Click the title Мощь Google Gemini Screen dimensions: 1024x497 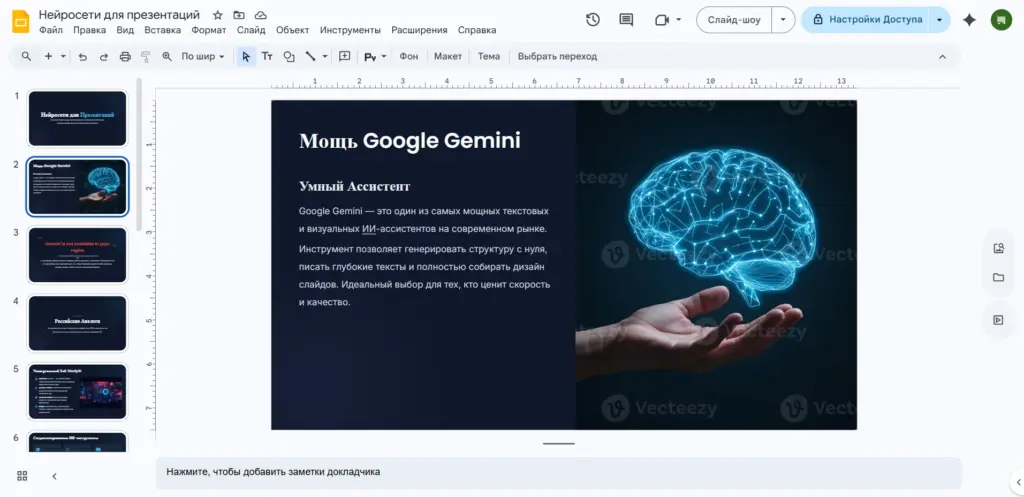409,140
